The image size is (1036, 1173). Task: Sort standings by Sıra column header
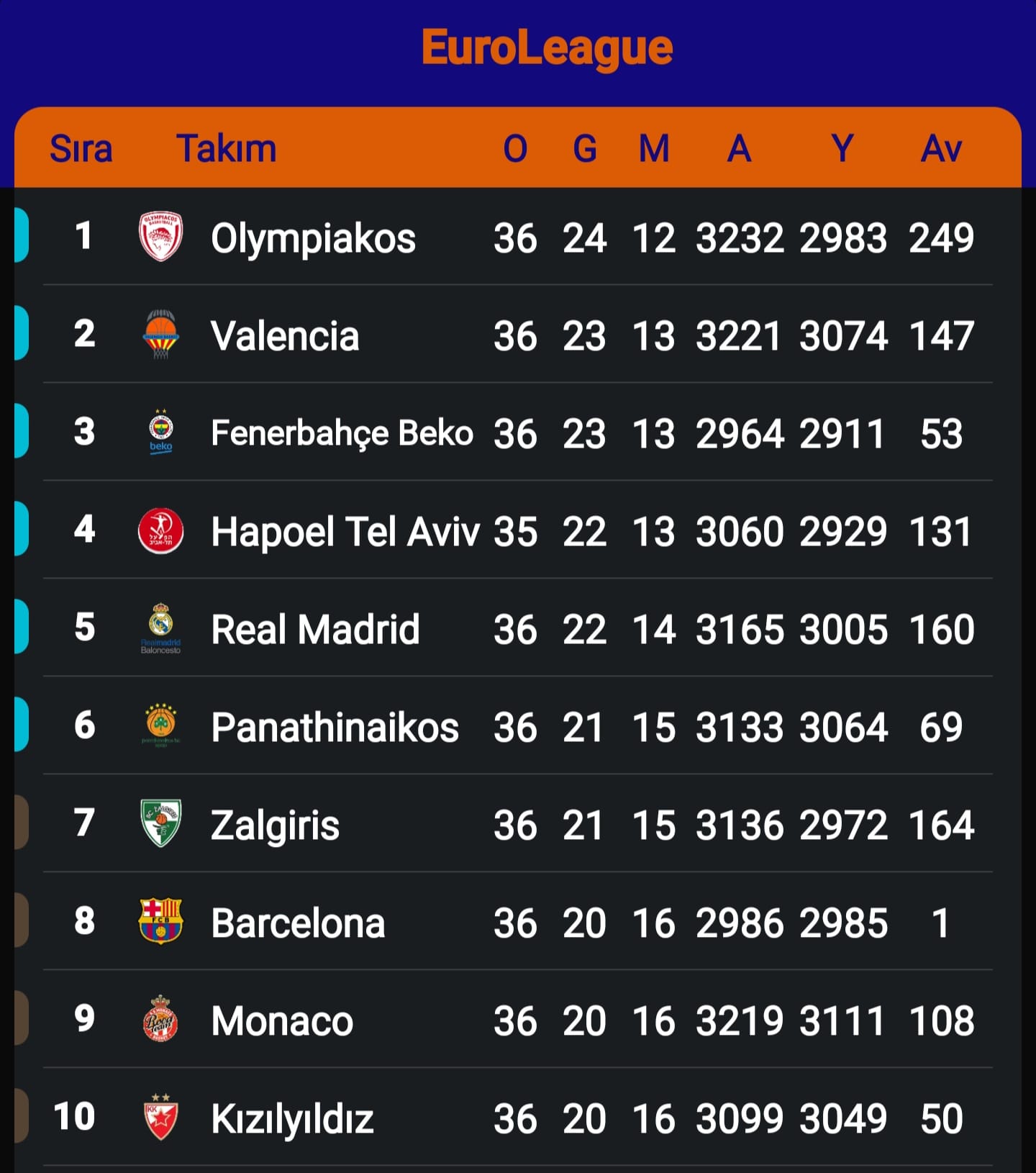[81, 149]
